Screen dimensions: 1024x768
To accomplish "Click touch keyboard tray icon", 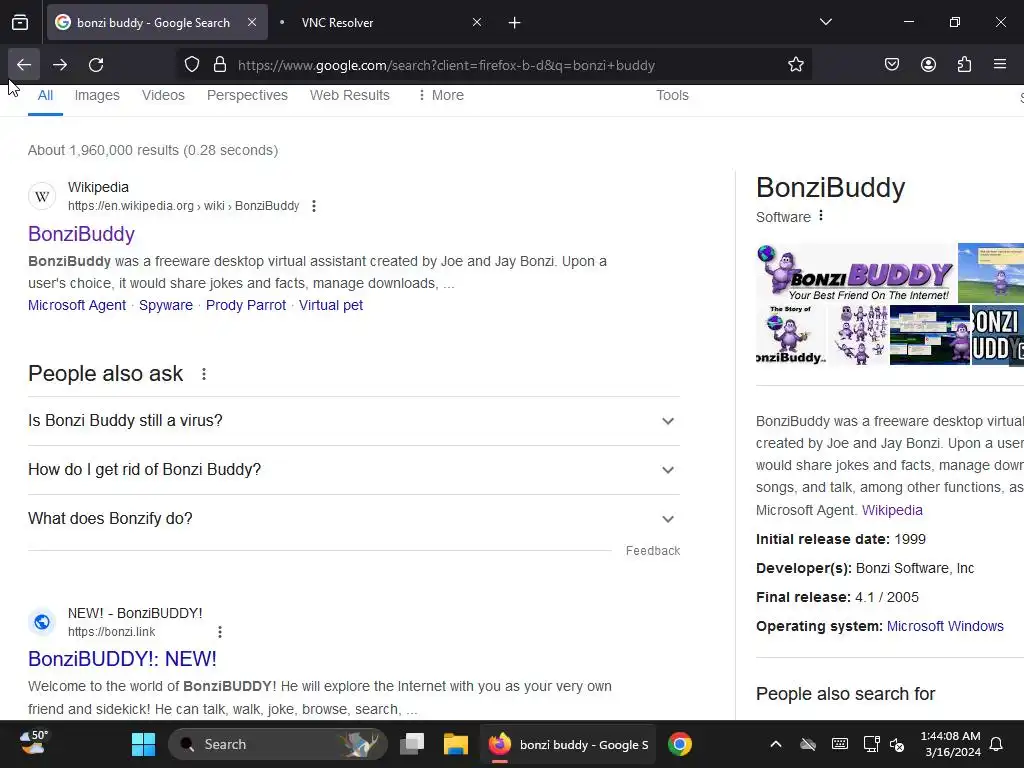I will [840, 744].
